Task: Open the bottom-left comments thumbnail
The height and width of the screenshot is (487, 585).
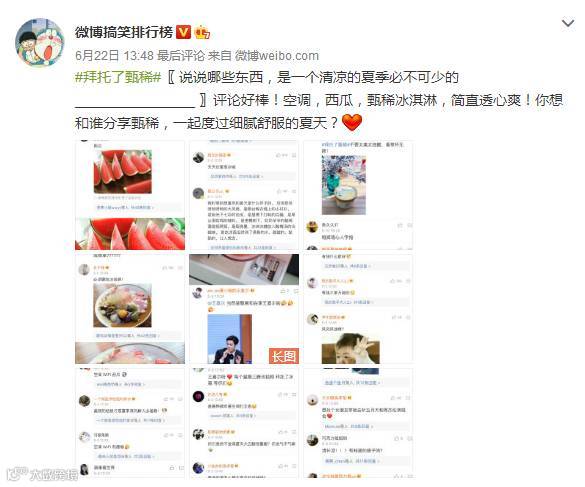Action: 130,423
